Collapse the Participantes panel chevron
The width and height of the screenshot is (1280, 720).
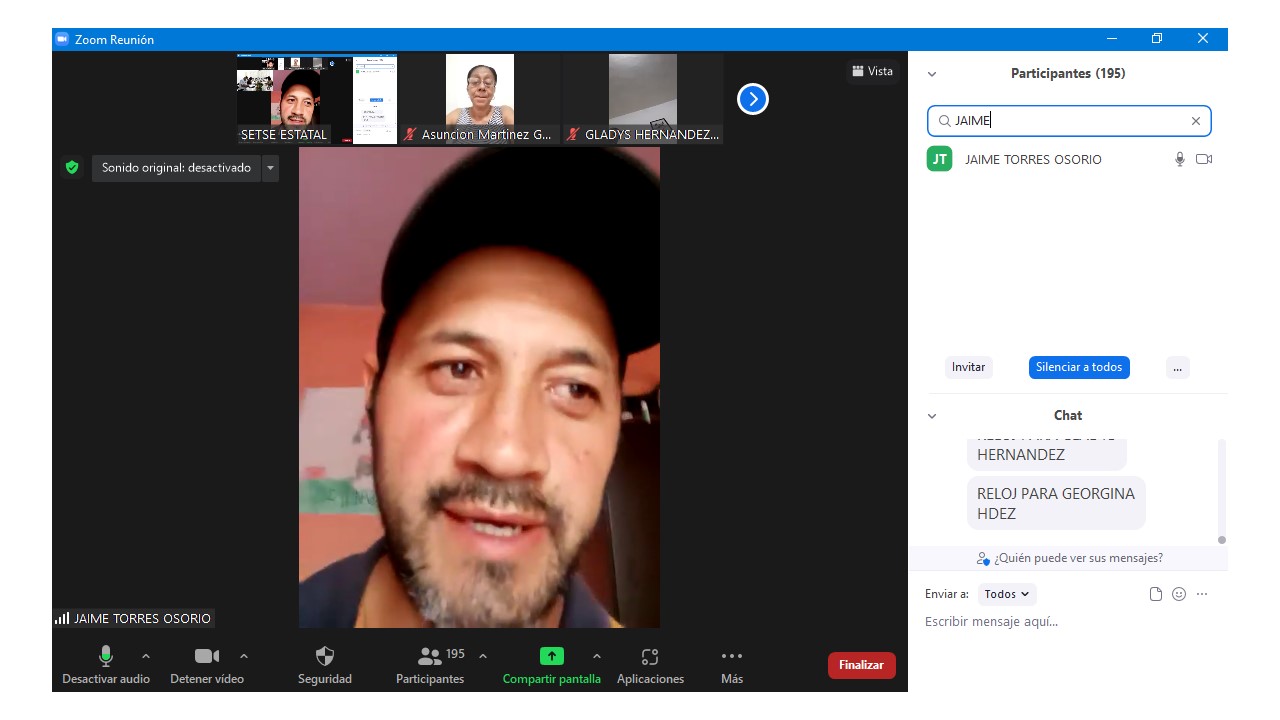932,74
